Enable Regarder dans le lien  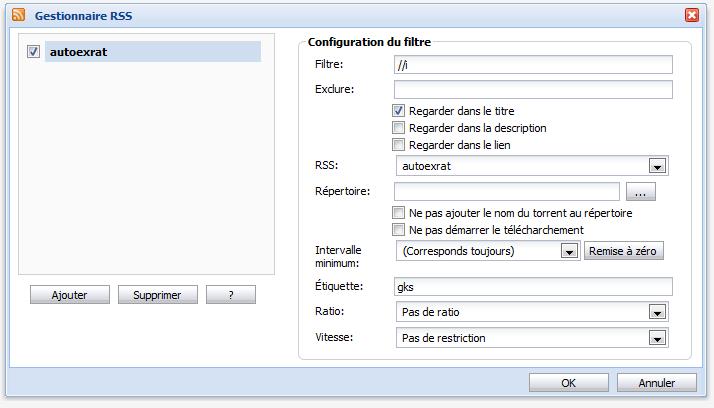(399, 145)
